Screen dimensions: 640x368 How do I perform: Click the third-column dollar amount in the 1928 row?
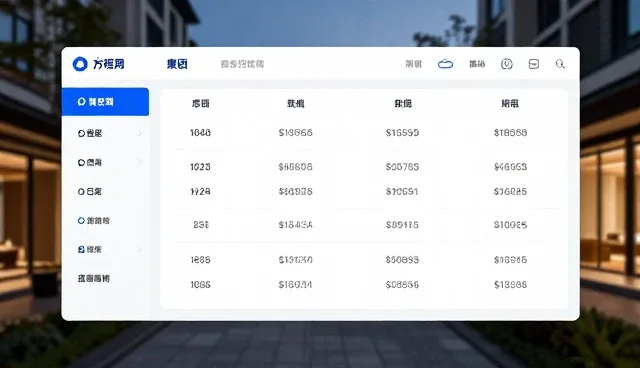click(402, 191)
